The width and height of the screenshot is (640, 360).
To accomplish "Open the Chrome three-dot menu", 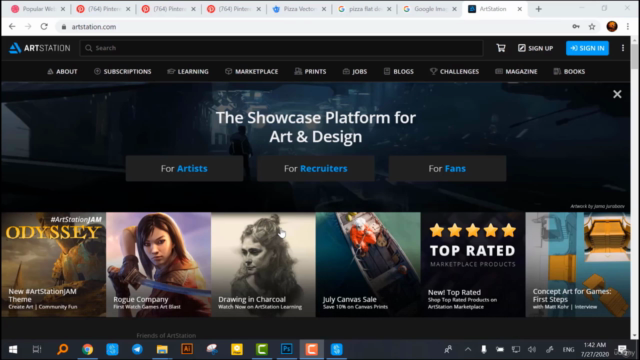I will [x=628, y=27].
